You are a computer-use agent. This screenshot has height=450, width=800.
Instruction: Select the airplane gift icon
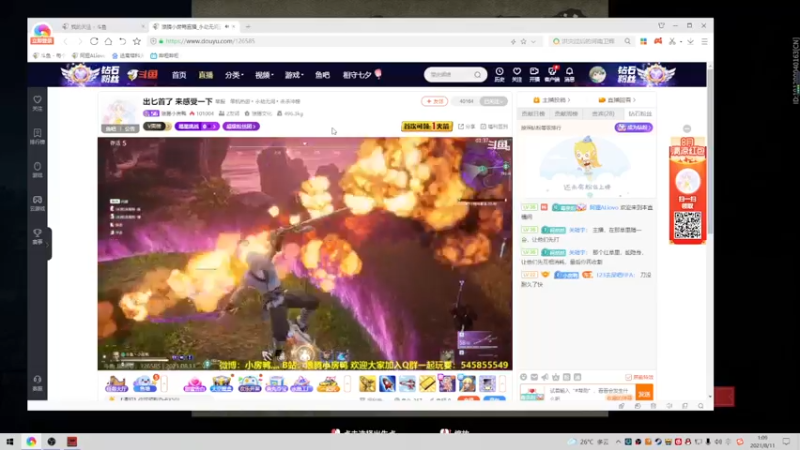tap(407, 383)
